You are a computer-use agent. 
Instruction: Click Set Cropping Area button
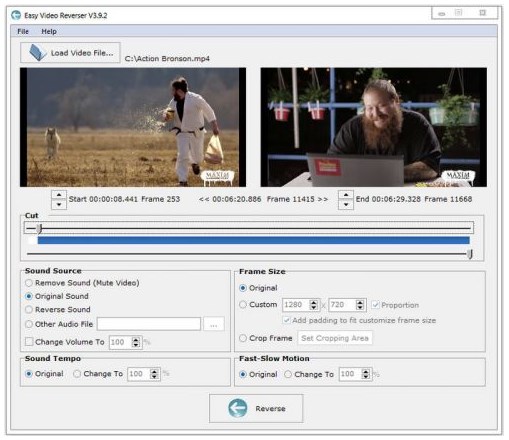335,338
